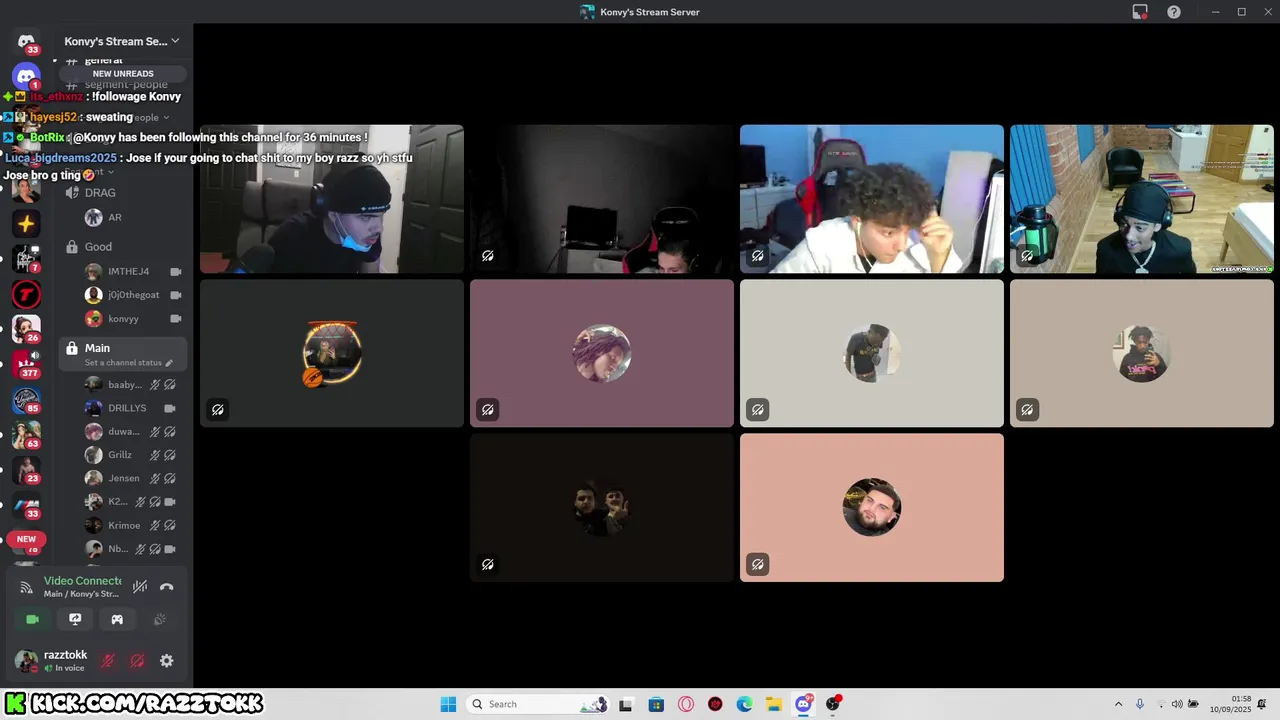Select top-left webcam tile with beanie

[x=332, y=199]
